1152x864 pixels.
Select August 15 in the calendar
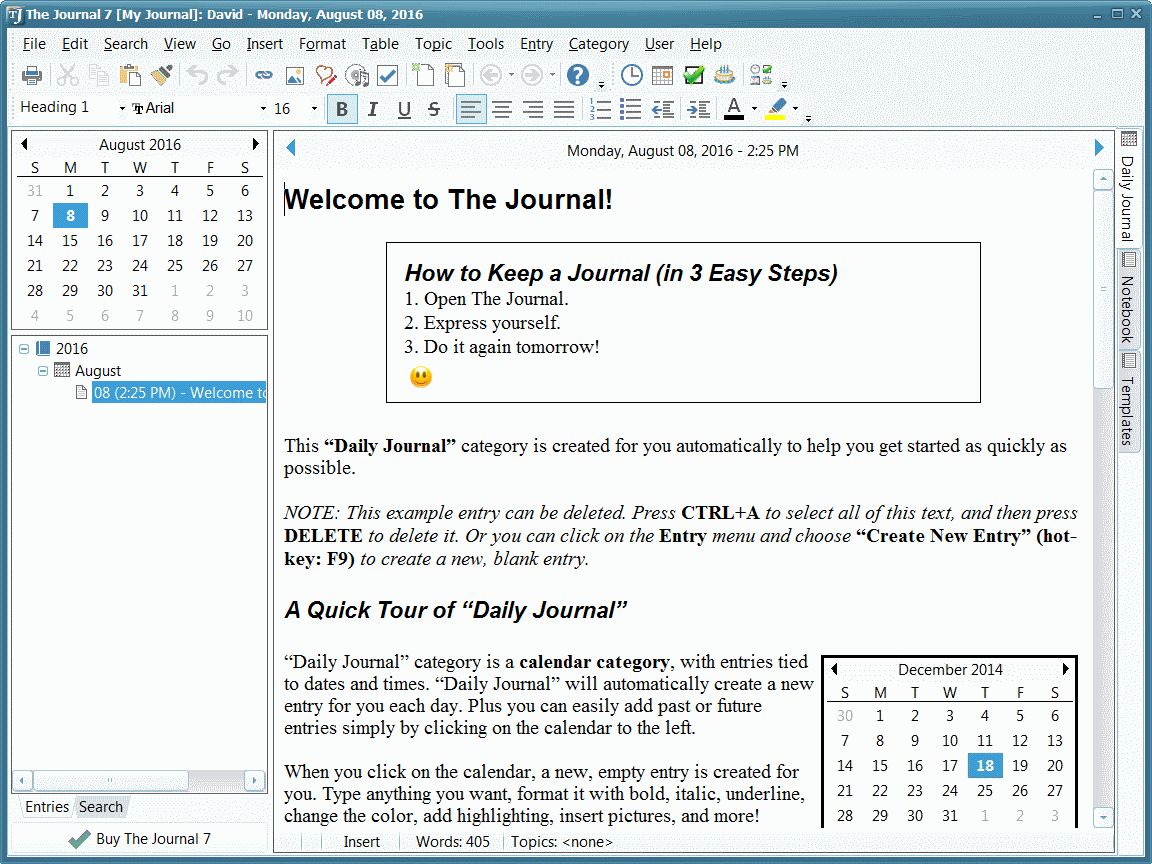coord(70,241)
